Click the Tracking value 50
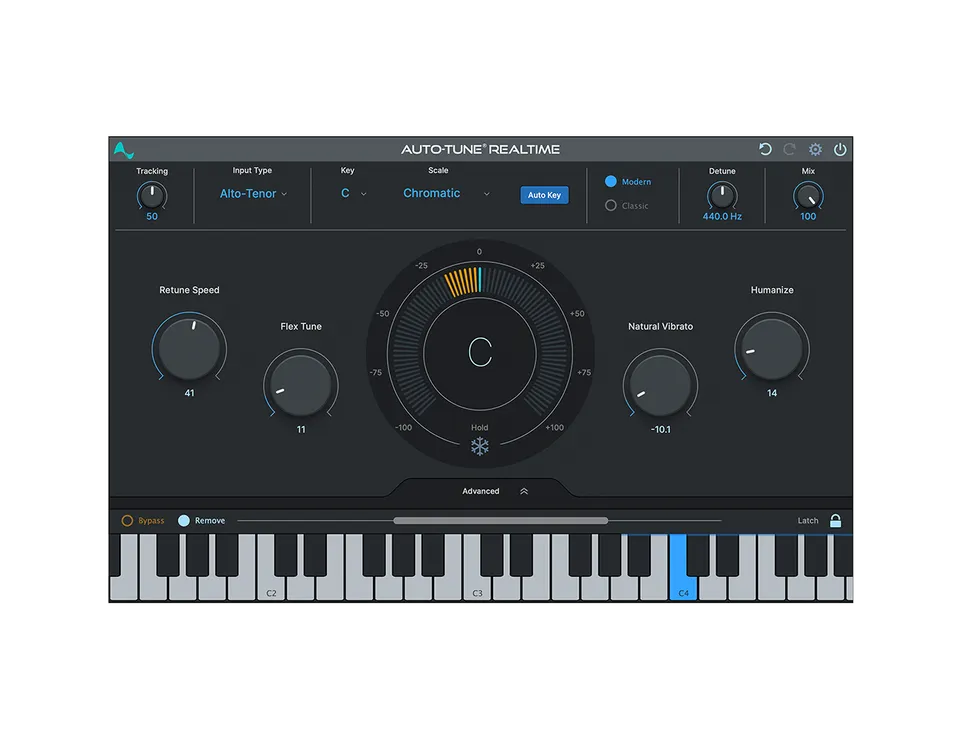Viewport: 960px width, 754px height. [152, 216]
